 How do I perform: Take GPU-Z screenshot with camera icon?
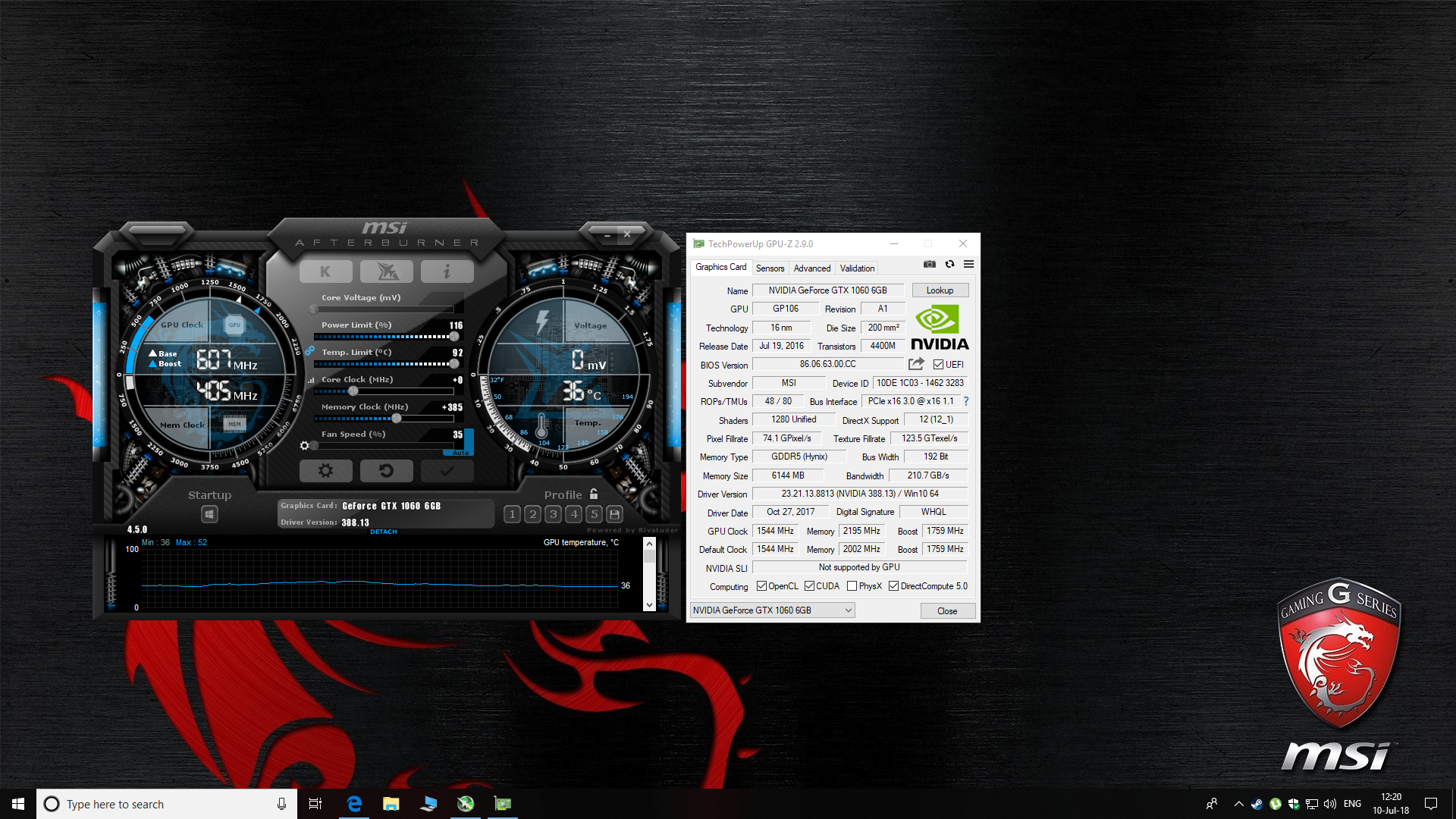click(929, 264)
